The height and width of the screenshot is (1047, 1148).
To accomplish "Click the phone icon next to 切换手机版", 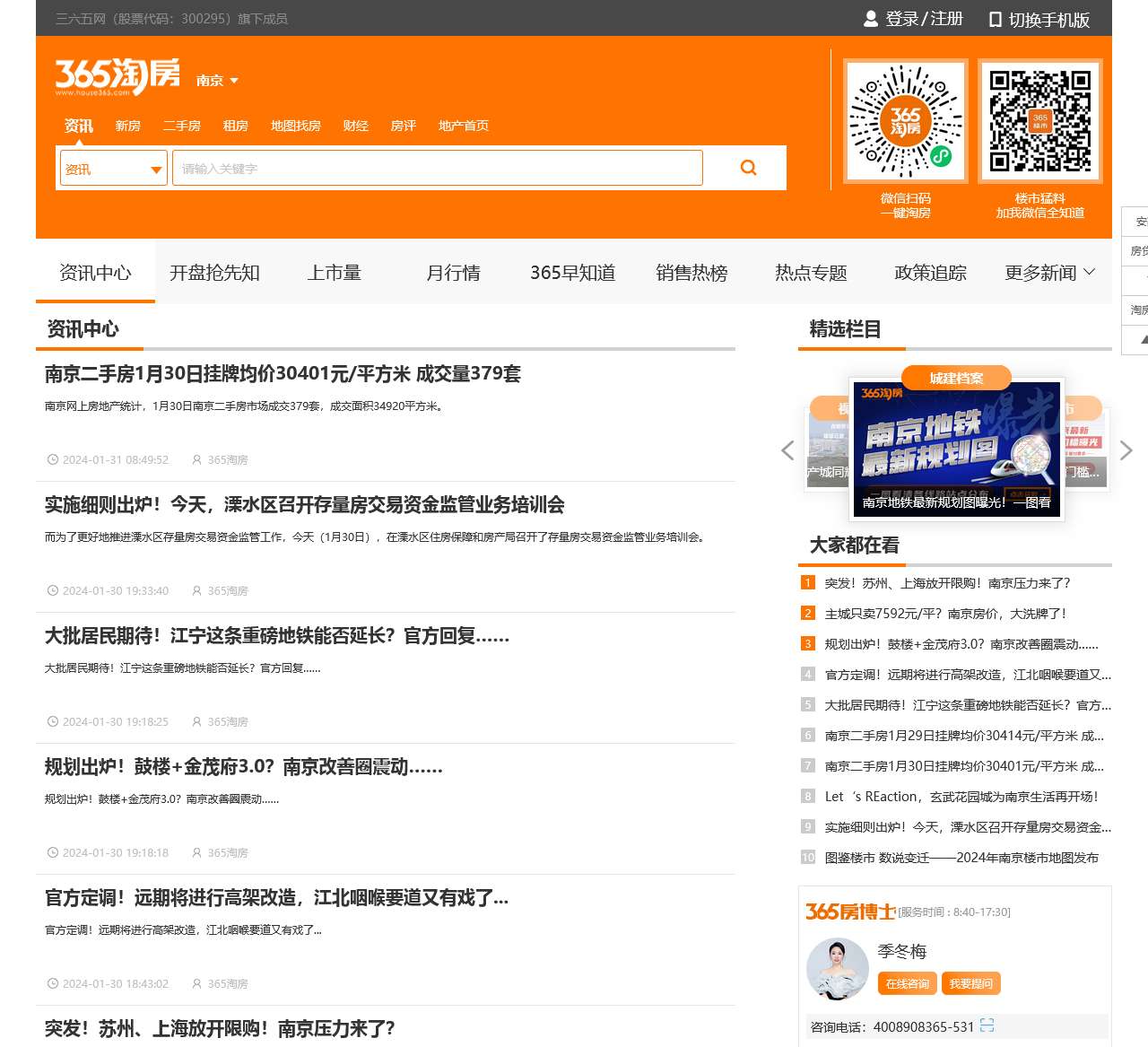I will (994, 18).
